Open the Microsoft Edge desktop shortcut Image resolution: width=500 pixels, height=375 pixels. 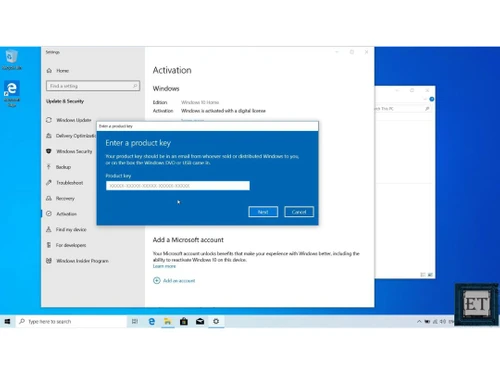[12, 94]
